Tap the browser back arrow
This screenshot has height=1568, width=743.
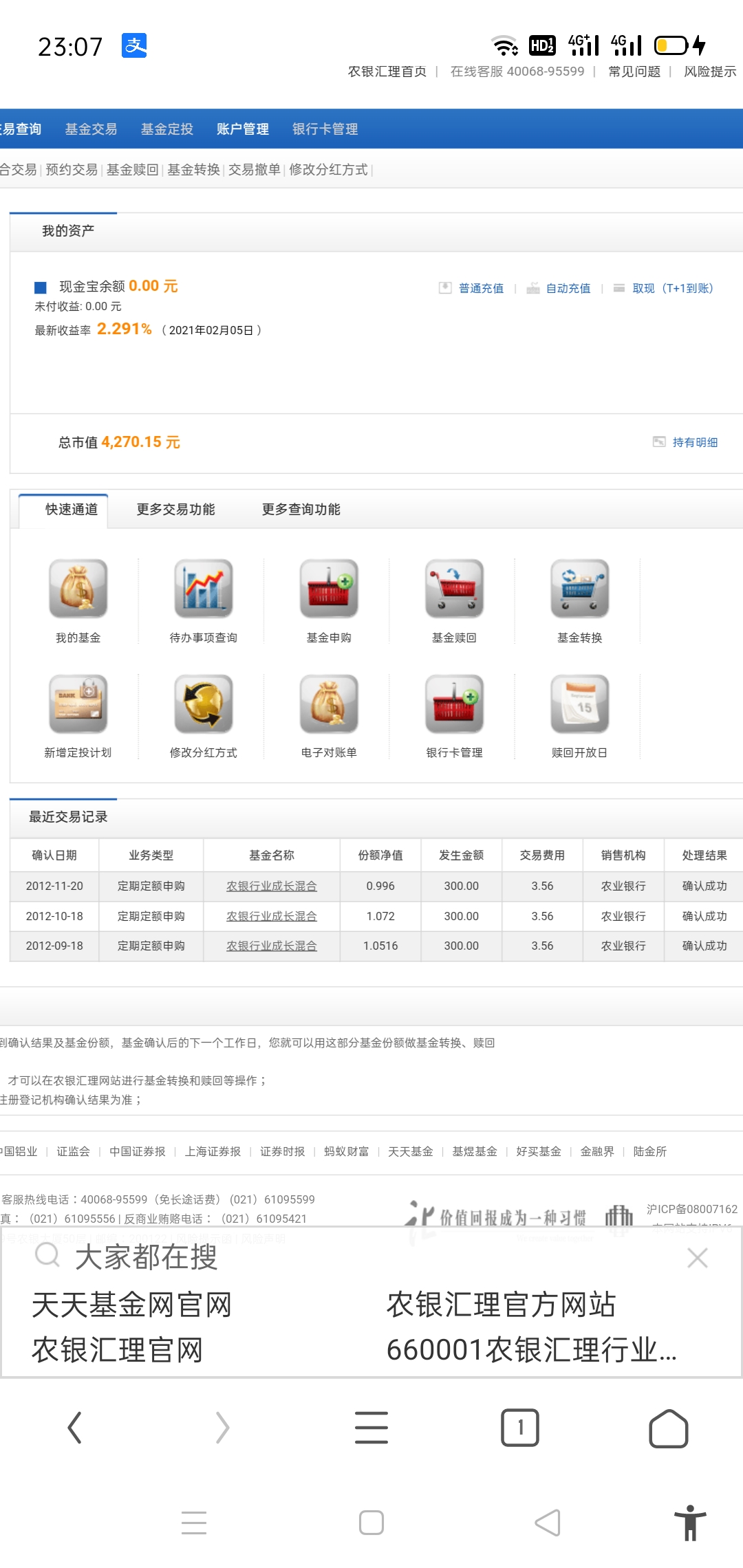coord(74,1428)
